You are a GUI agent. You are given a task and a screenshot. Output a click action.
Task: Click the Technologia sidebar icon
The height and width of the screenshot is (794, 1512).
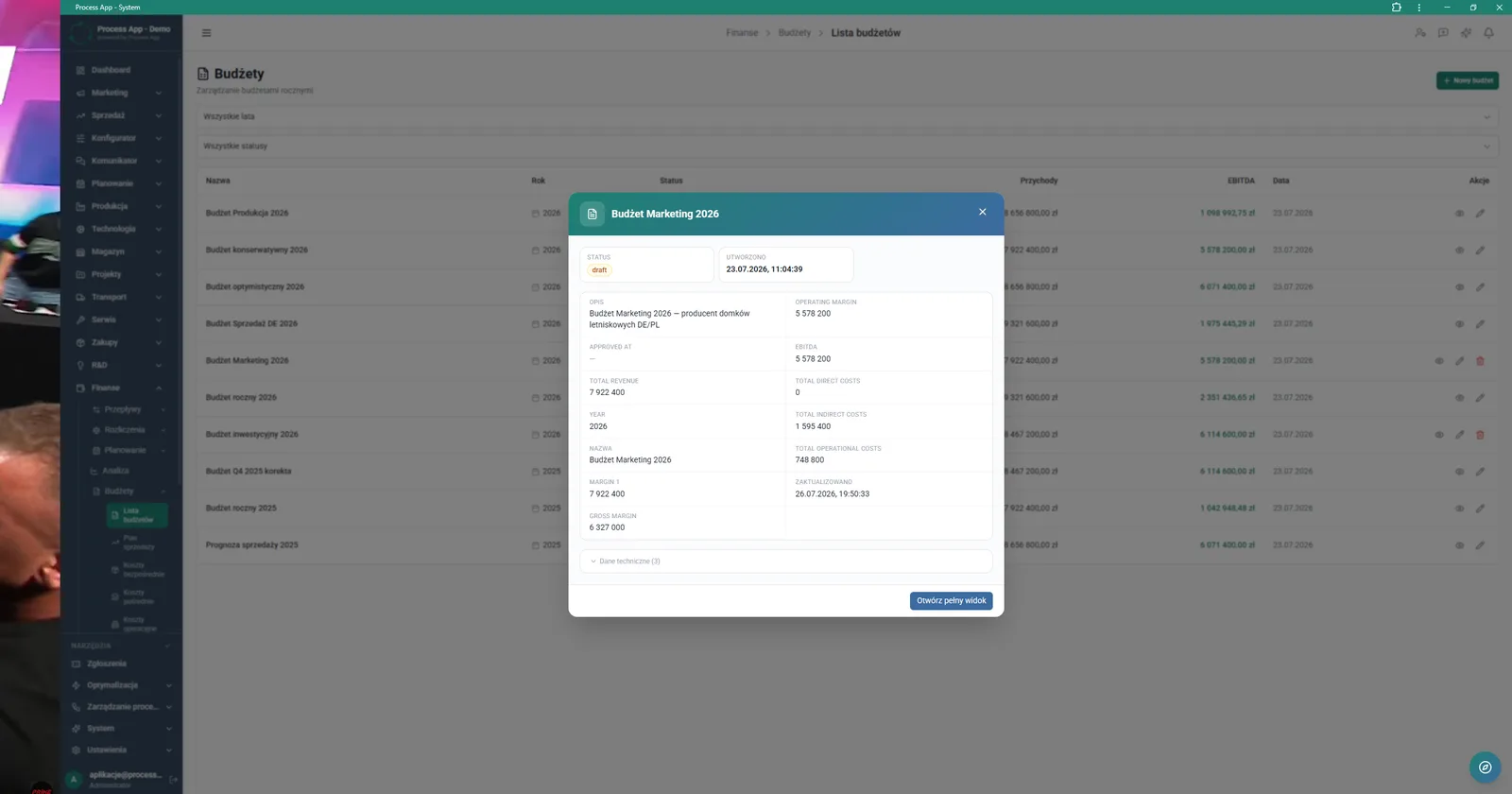80,229
